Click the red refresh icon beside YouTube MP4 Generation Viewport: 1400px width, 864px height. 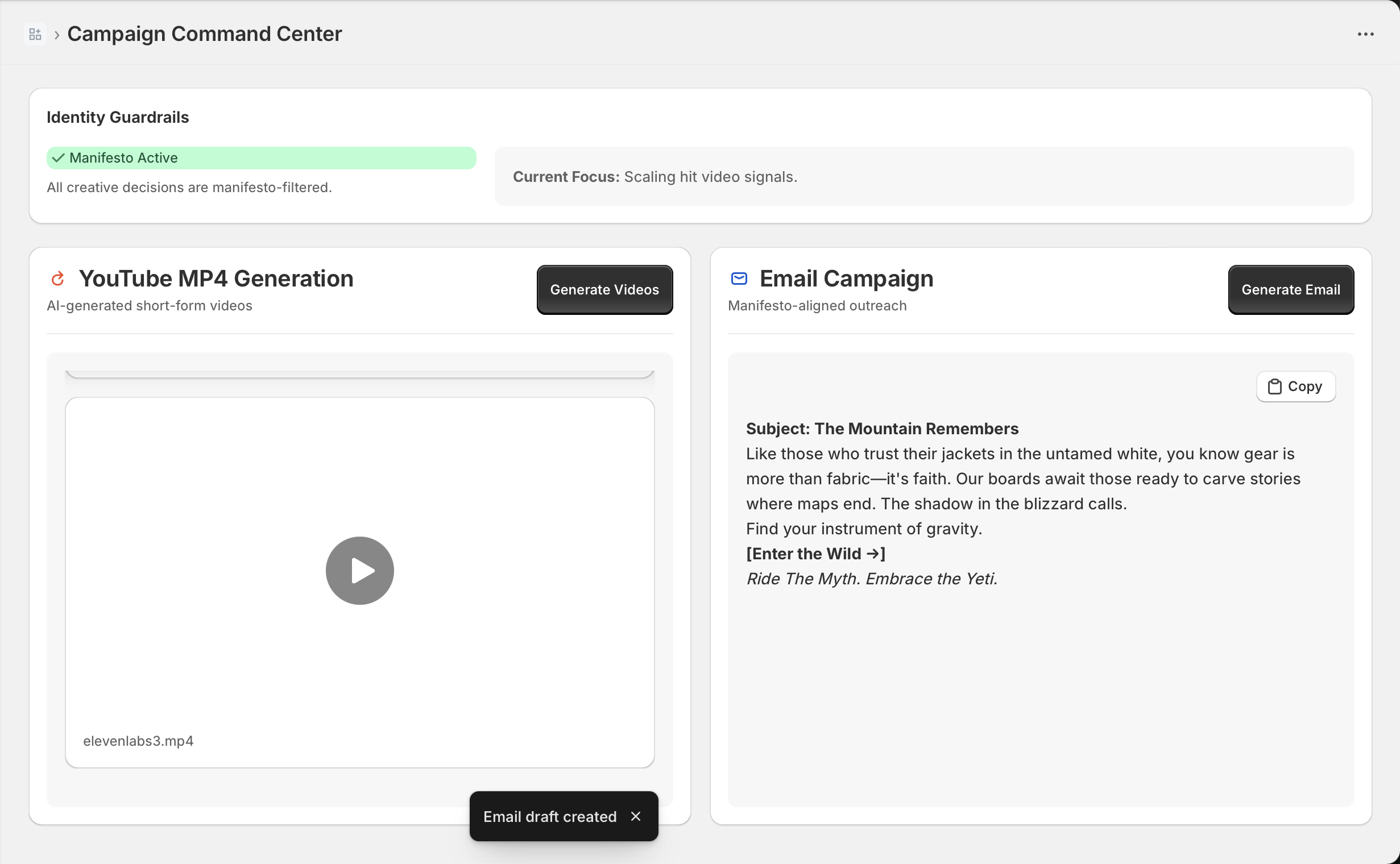(58, 279)
